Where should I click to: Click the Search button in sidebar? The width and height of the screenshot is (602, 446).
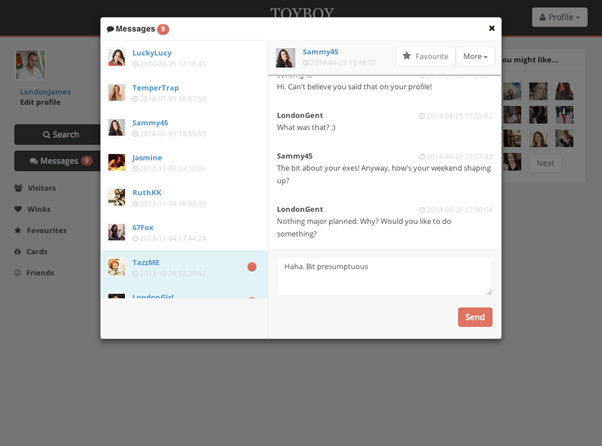click(58, 134)
